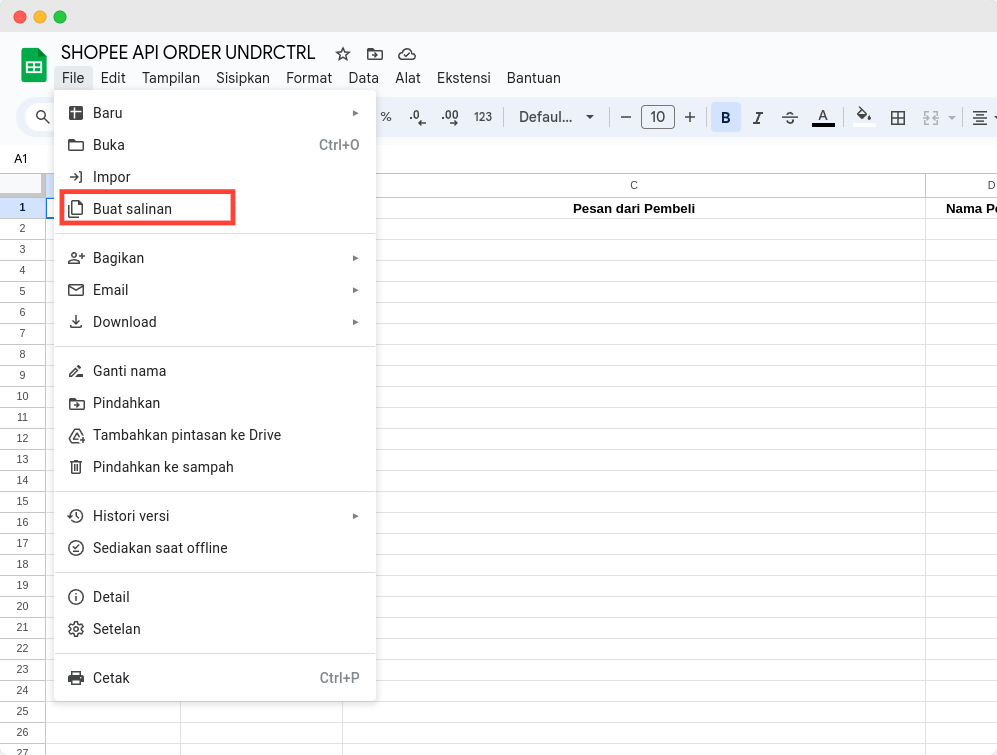This screenshot has width=997, height=755.
Task: Open the Default font dropdown
Action: point(556,117)
